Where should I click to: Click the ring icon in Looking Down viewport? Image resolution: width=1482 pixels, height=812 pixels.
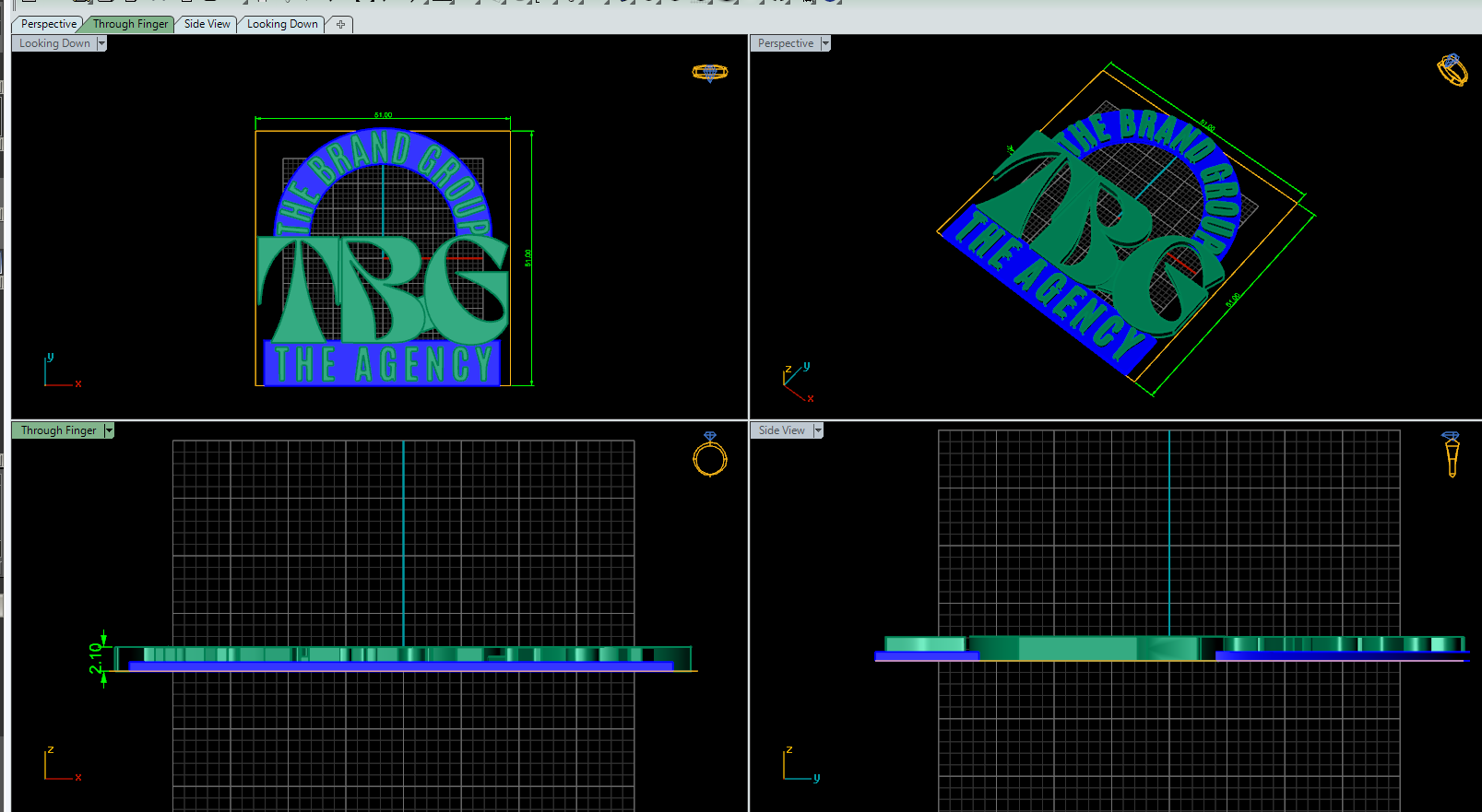click(x=709, y=72)
